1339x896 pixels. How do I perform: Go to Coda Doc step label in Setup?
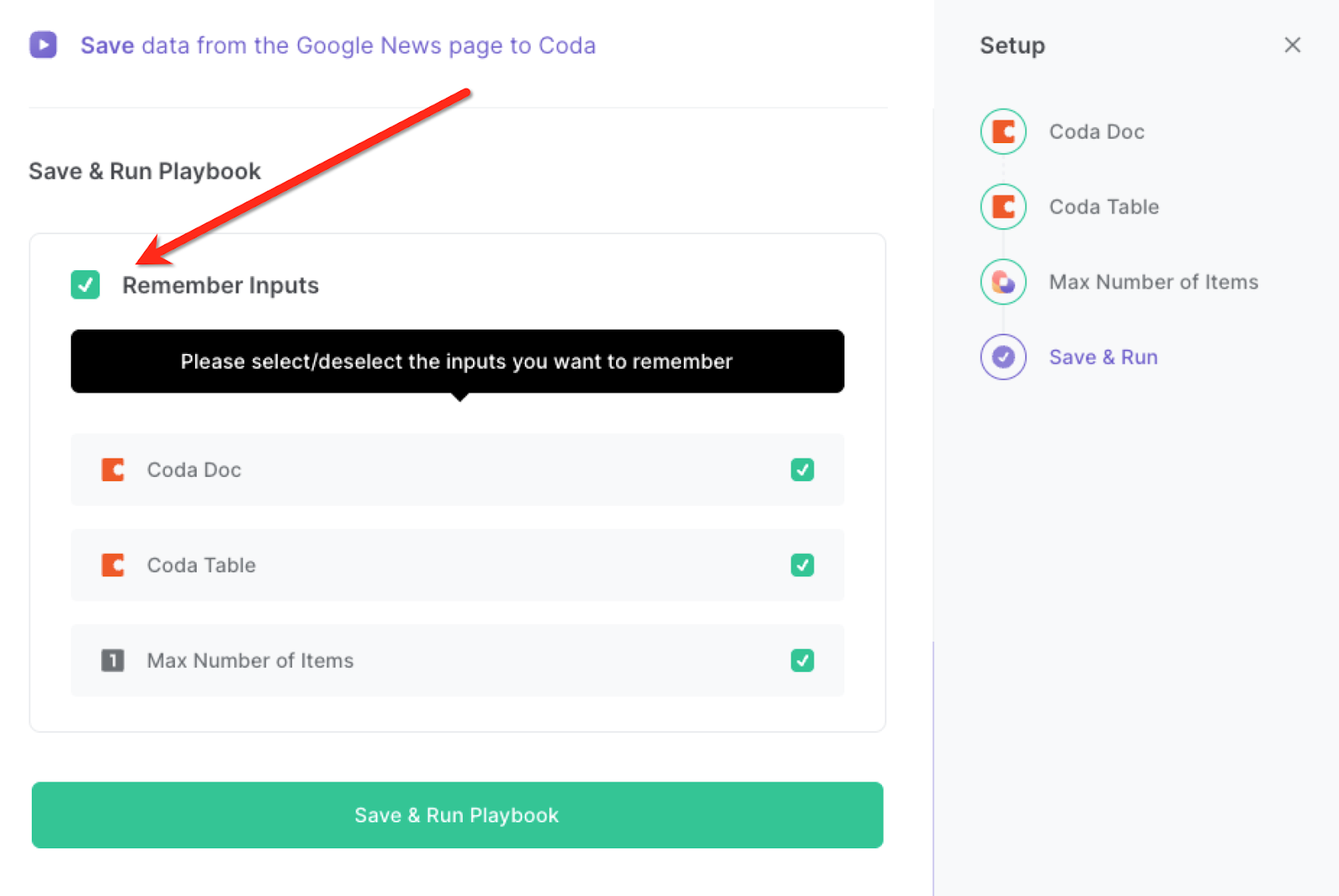tap(1097, 131)
